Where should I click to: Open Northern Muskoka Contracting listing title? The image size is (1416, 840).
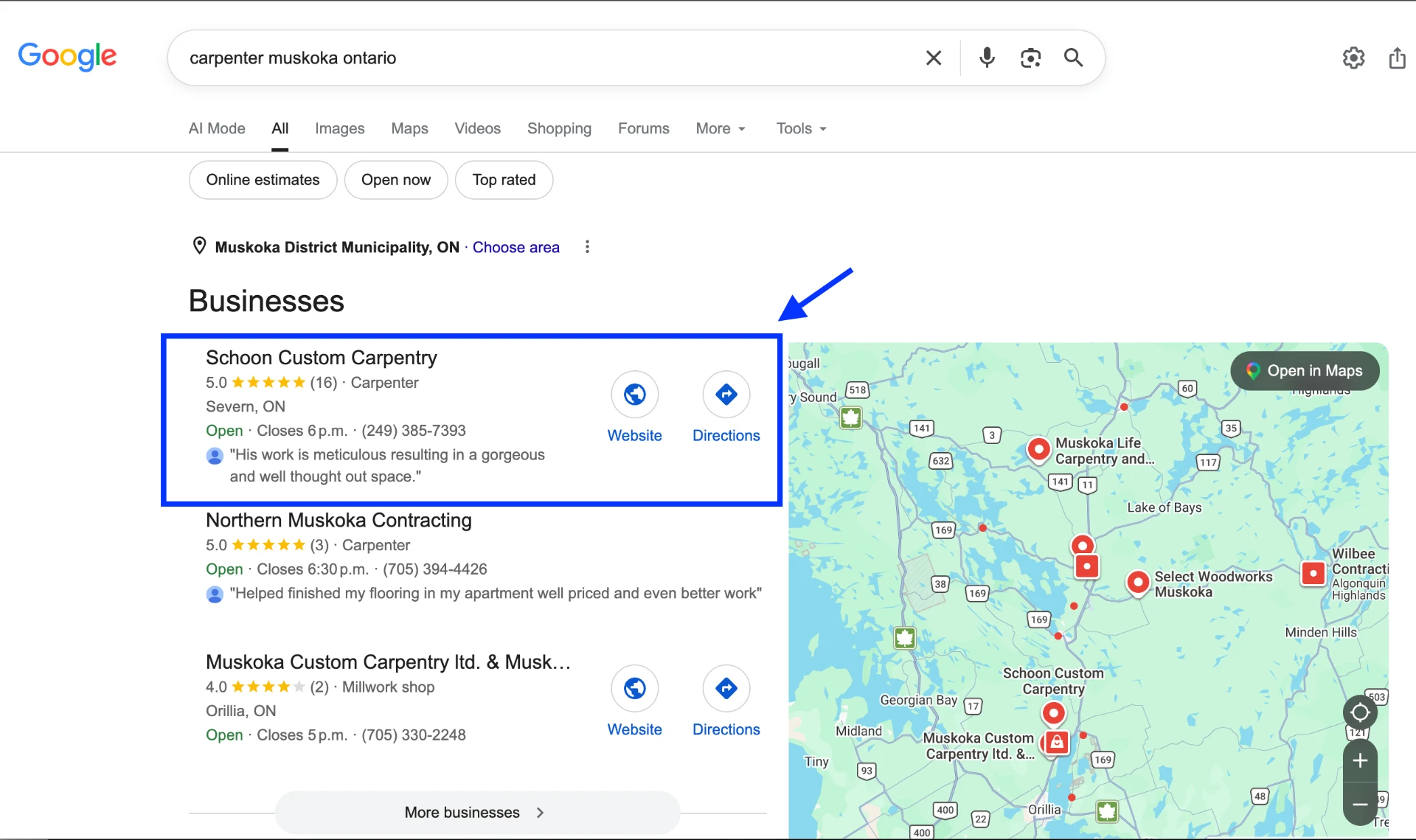(x=339, y=520)
